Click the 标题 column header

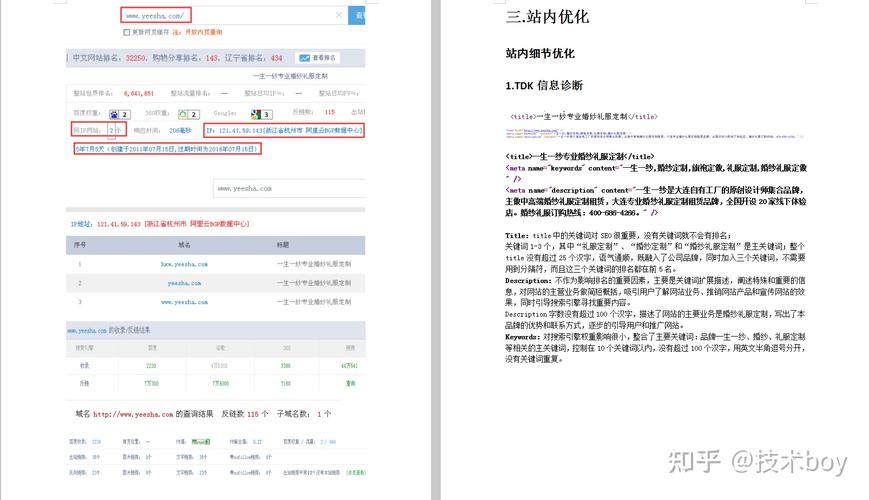[x=283, y=244]
